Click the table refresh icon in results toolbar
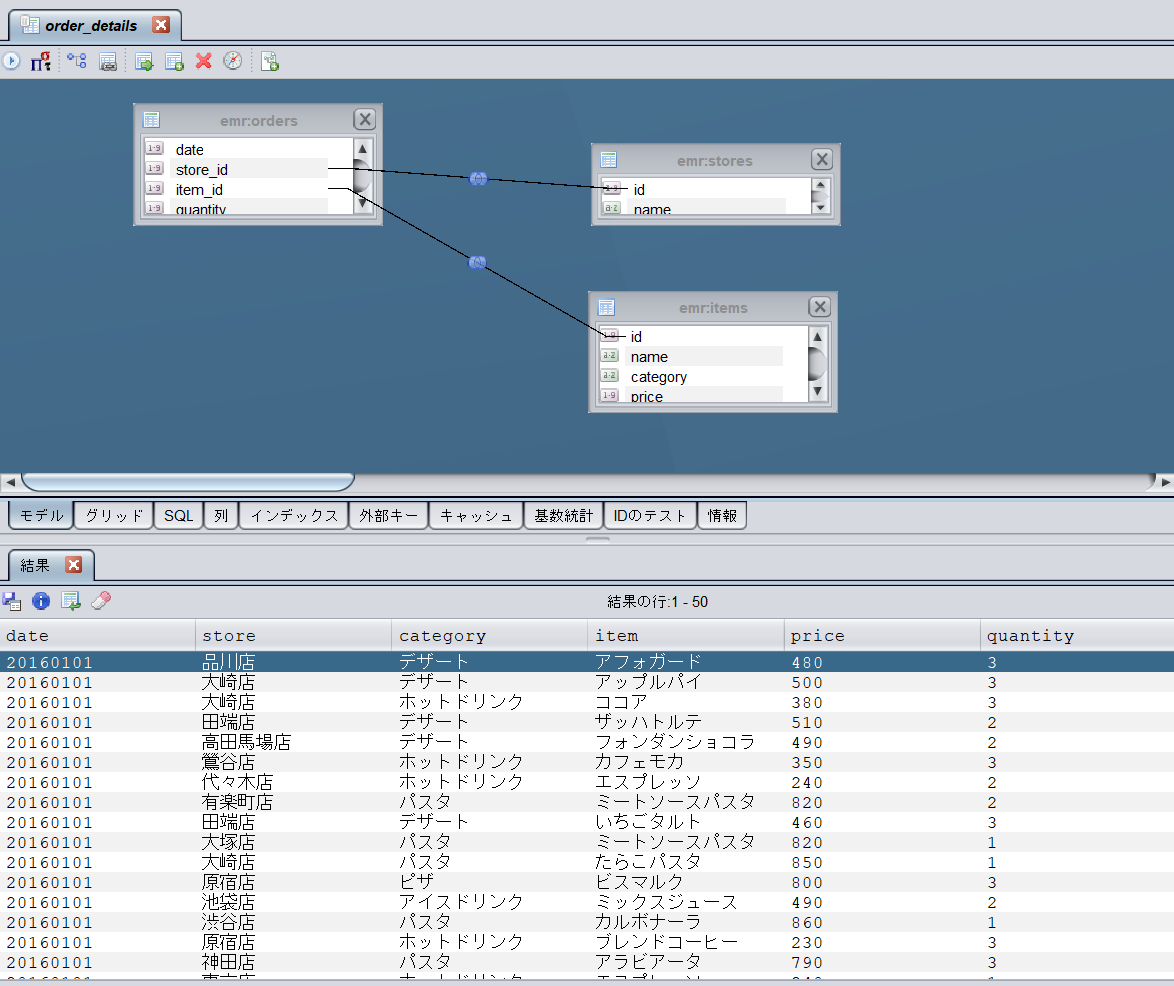The width and height of the screenshot is (1174, 986). [71, 601]
